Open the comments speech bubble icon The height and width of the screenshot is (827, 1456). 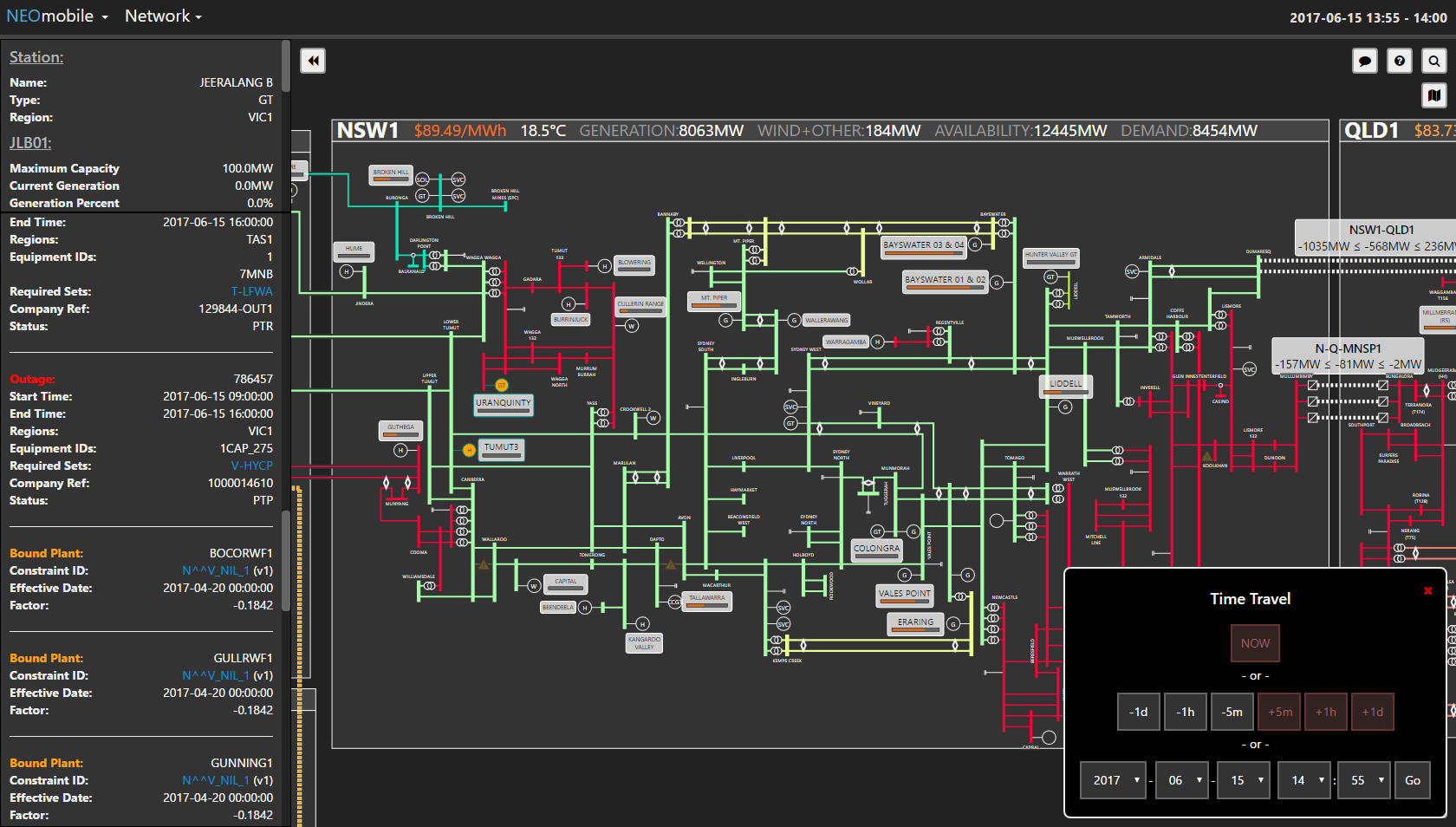[x=1365, y=61]
